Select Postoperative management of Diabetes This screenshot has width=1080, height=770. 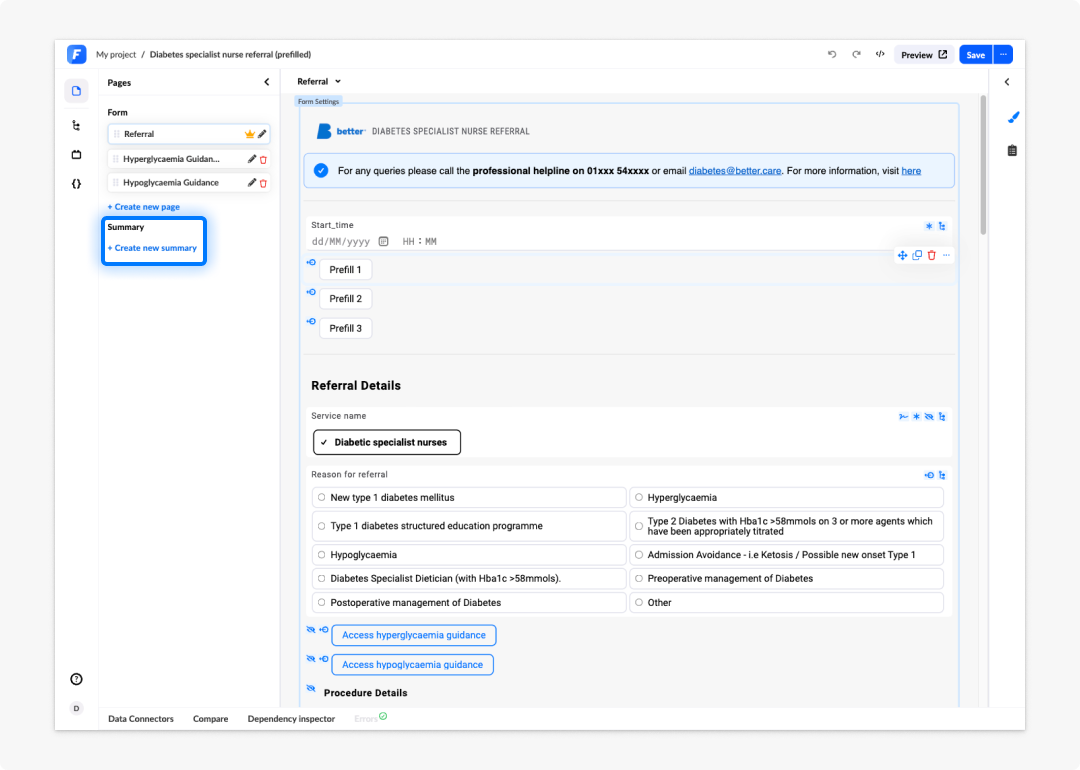point(469,603)
